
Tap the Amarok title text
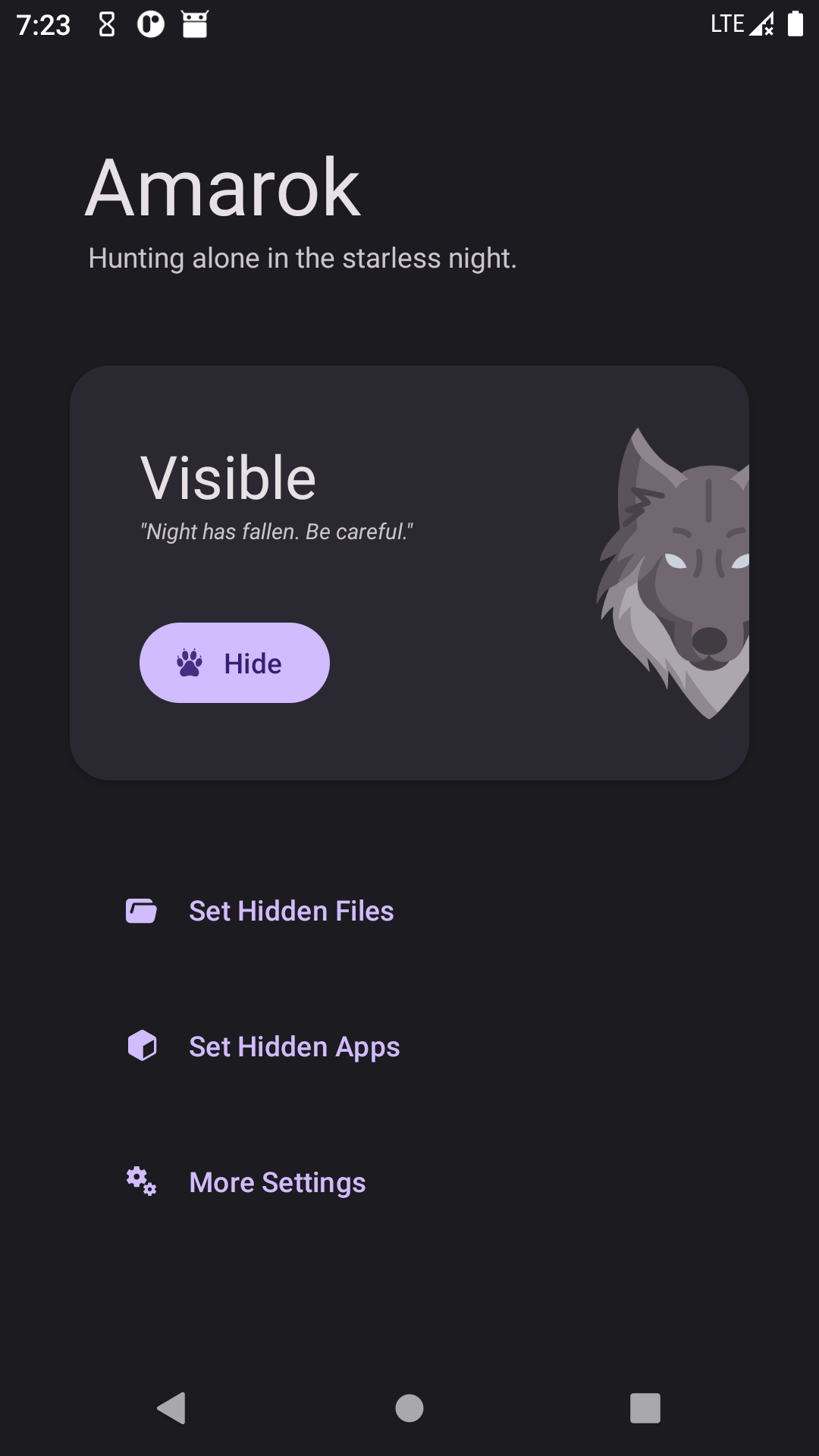[223, 187]
